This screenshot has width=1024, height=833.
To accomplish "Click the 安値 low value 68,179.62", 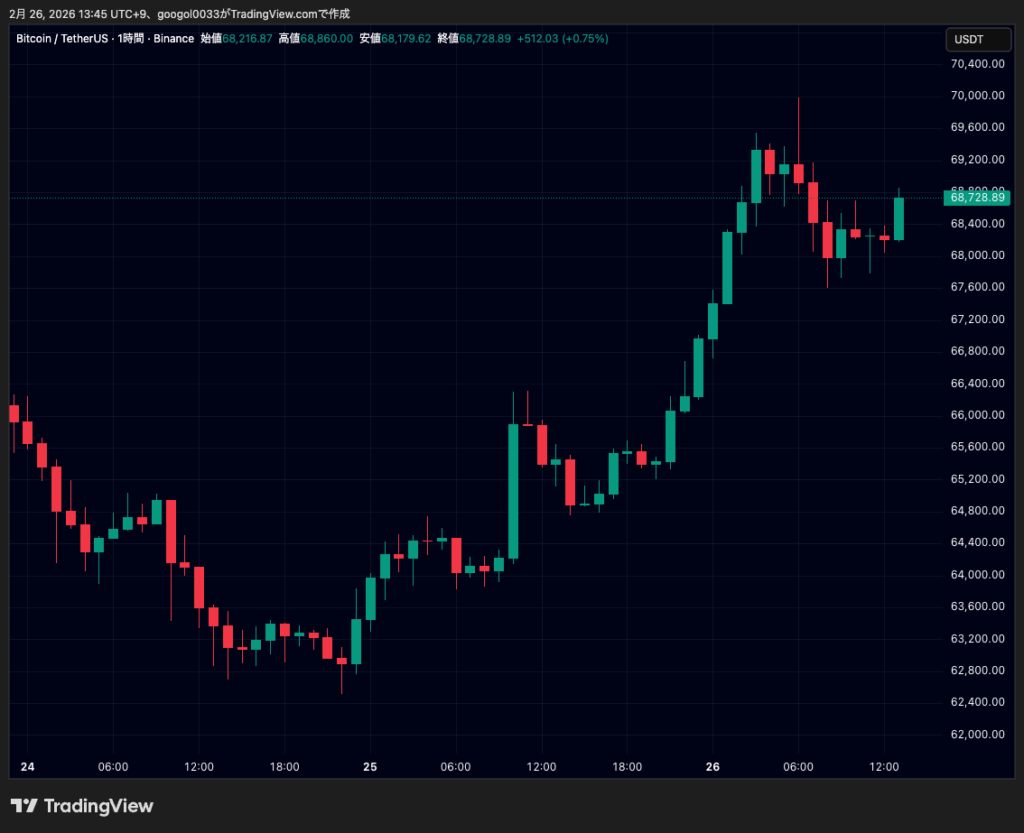I will point(406,39).
